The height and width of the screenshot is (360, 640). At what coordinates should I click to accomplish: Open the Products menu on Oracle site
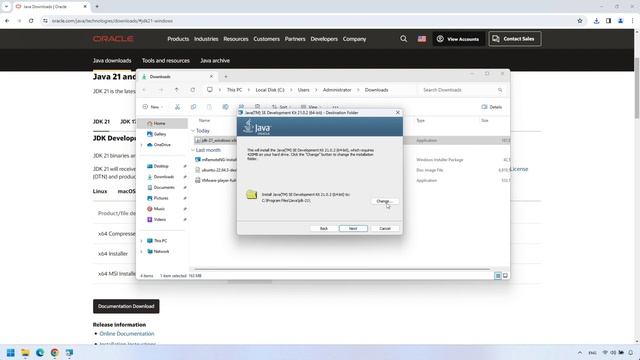pyautogui.click(x=178, y=39)
